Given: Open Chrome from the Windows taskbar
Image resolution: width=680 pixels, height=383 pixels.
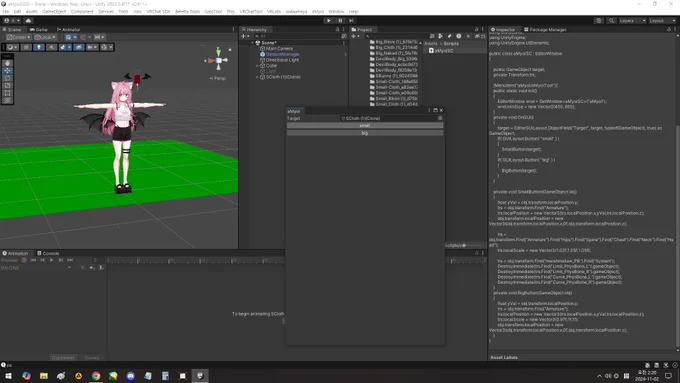Looking at the screenshot, I should (95, 376).
